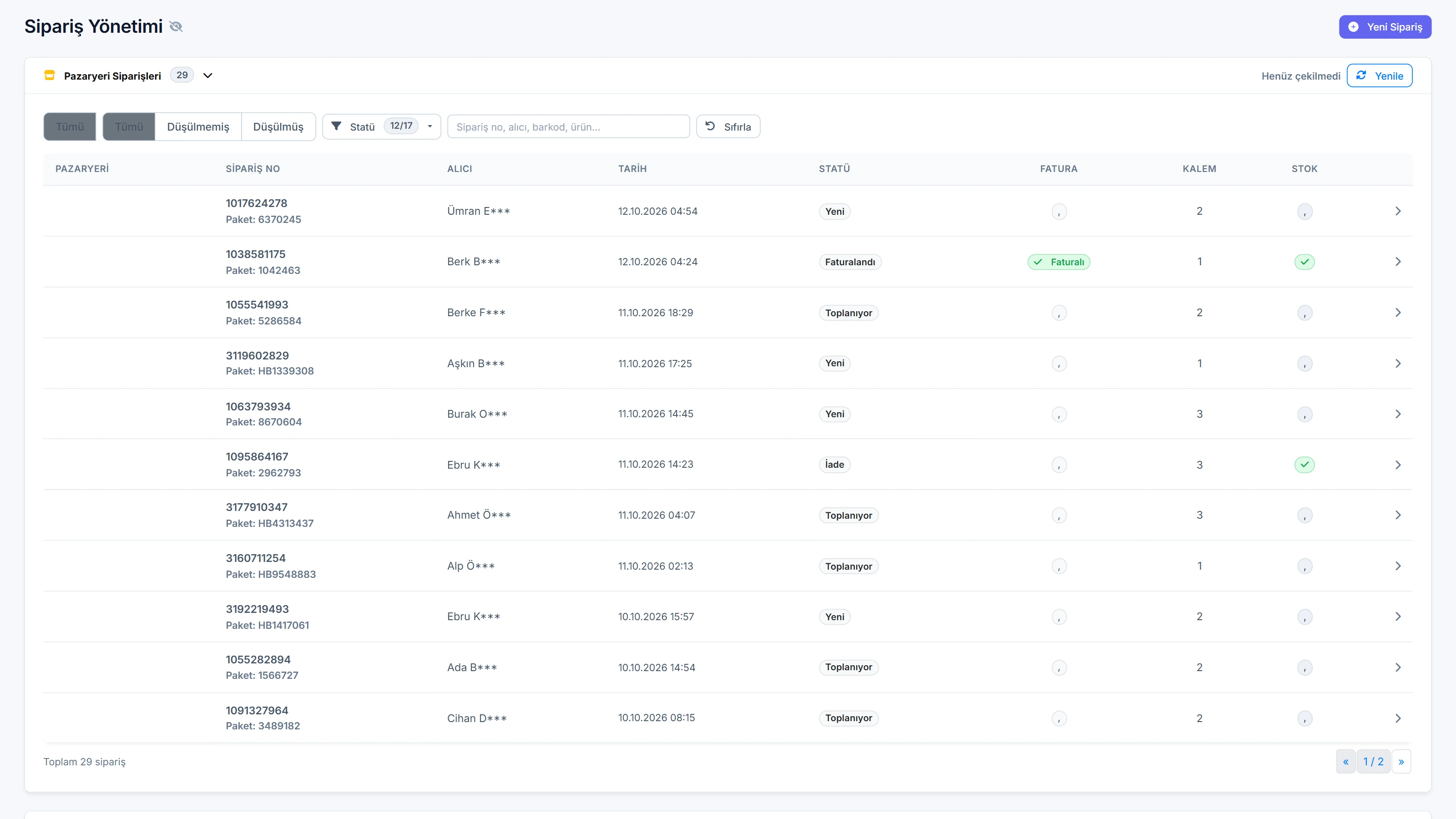Switch to the Düşülmüş tab
Image resolution: width=1456 pixels, height=819 pixels.
point(278,126)
